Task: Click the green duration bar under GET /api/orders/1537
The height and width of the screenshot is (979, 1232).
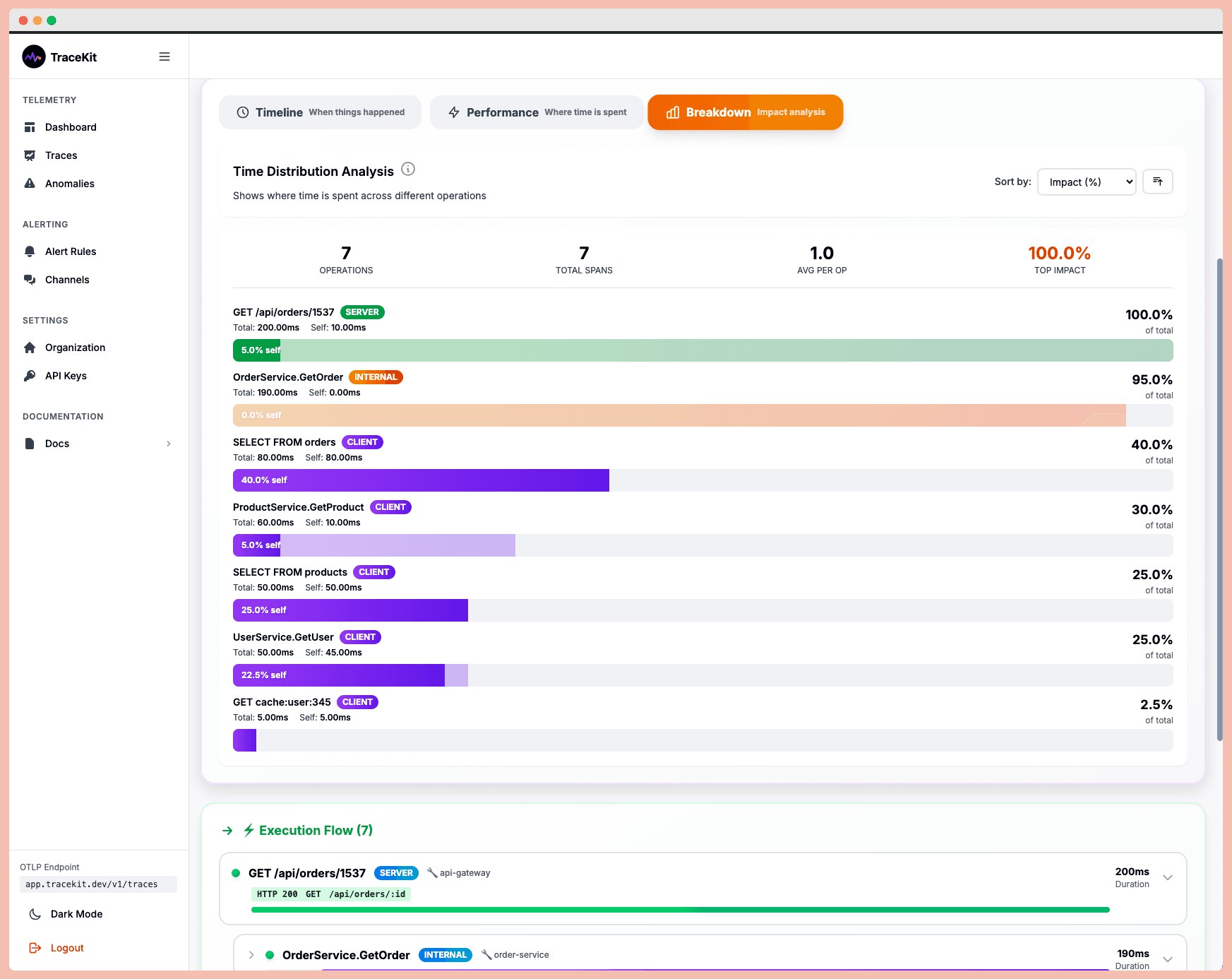Action: click(681, 910)
